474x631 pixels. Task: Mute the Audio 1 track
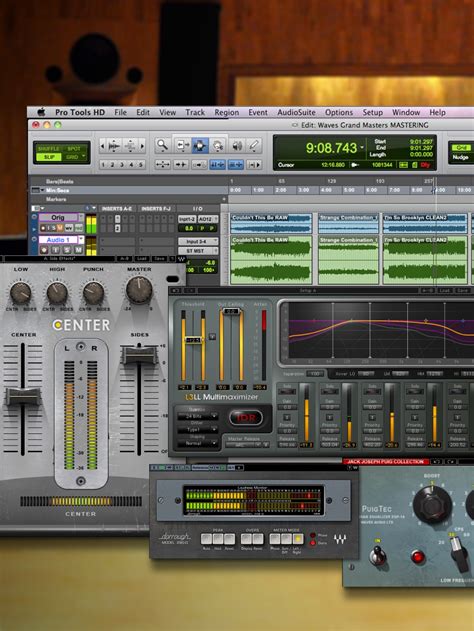tap(78, 250)
